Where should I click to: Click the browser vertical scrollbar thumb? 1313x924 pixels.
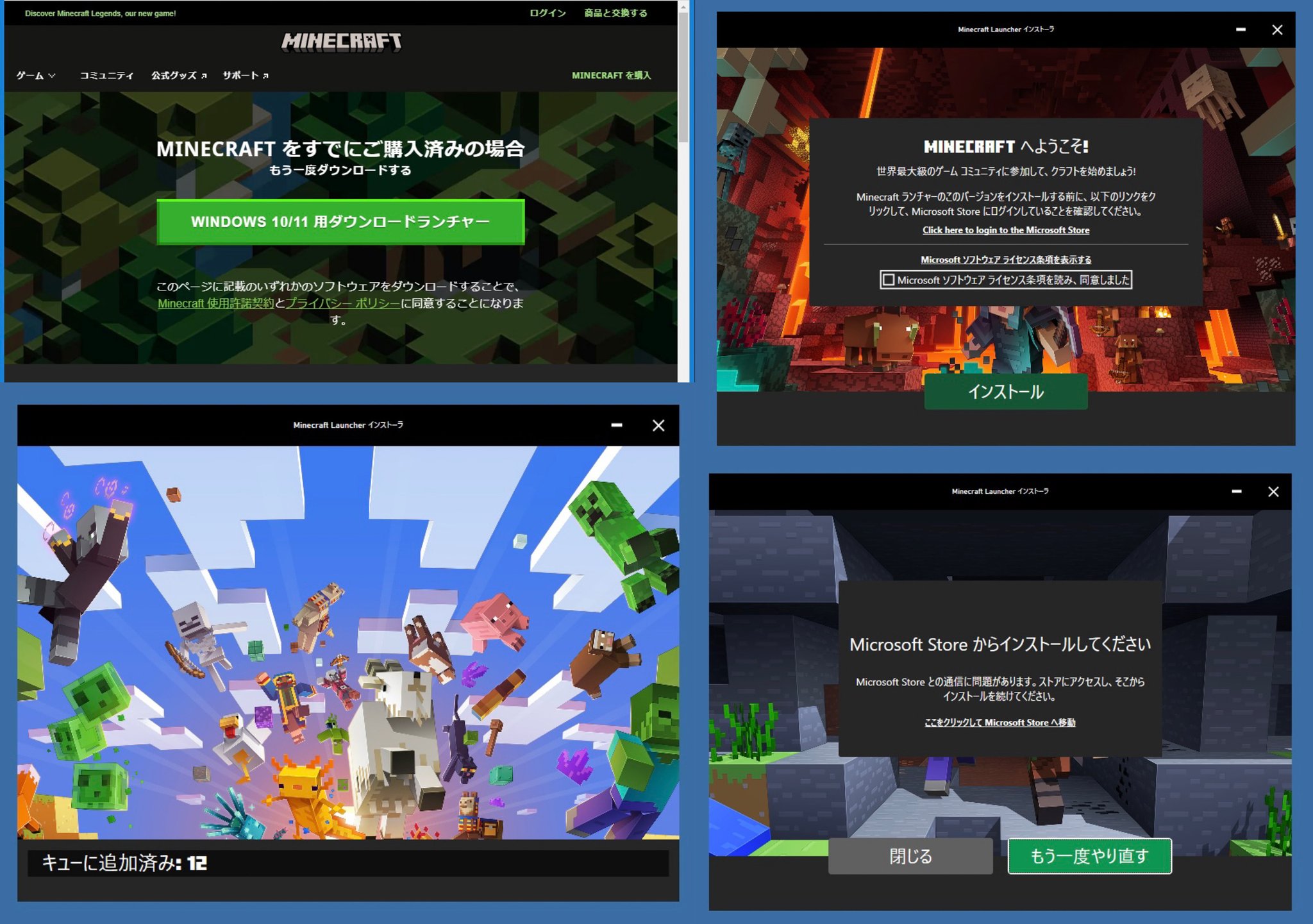(x=683, y=77)
